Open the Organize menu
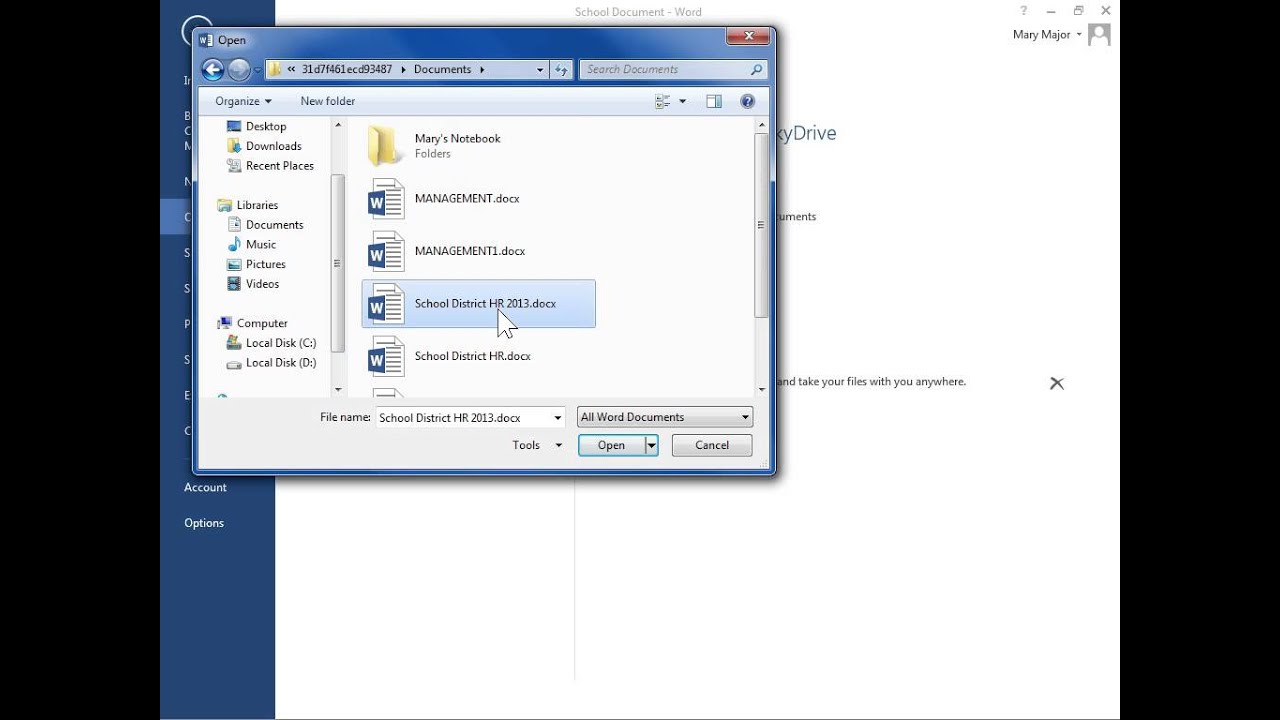The height and width of the screenshot is (720, 1280). point(243,101)
